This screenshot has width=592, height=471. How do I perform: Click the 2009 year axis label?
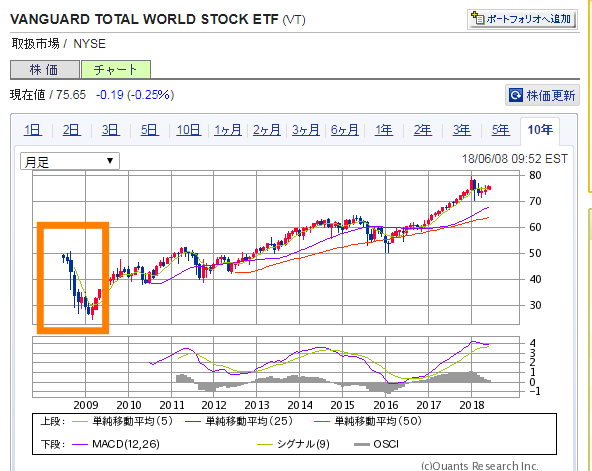[x=86, y=405]
